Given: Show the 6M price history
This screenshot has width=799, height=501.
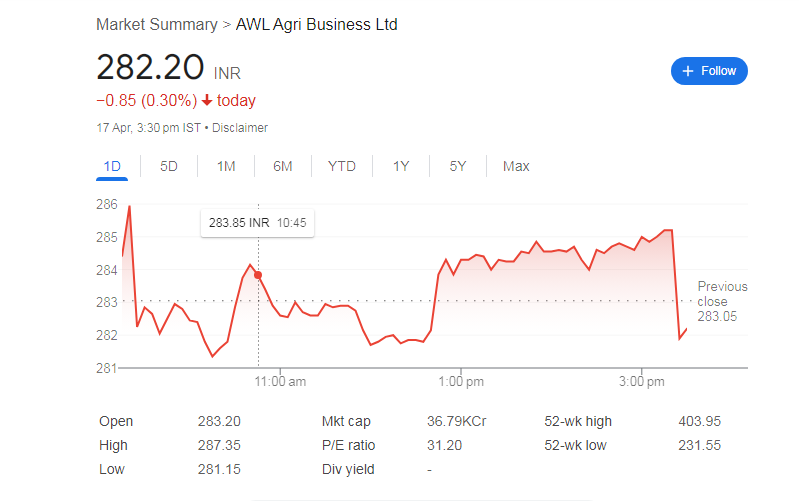Looking at the screenshot, I should [x=283, y=166].
